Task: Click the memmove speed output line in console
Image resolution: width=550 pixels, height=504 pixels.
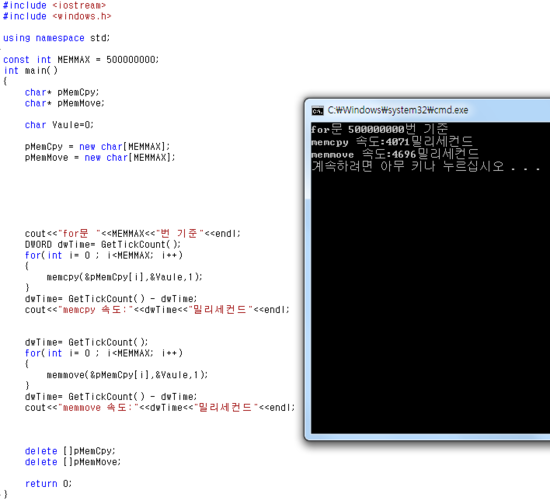Action: [395, 154]
